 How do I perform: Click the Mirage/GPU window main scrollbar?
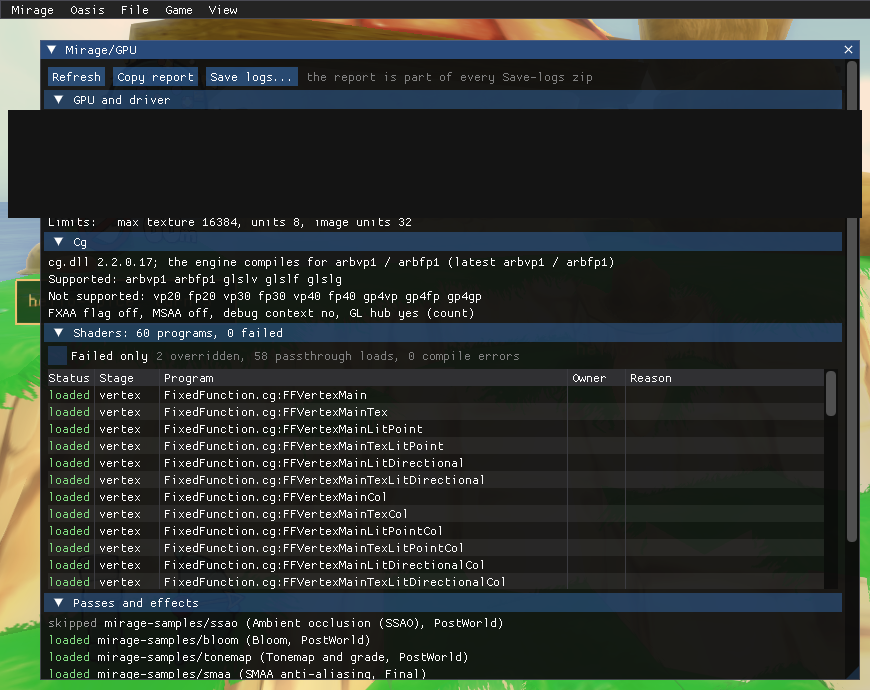[x=852, y=302]
